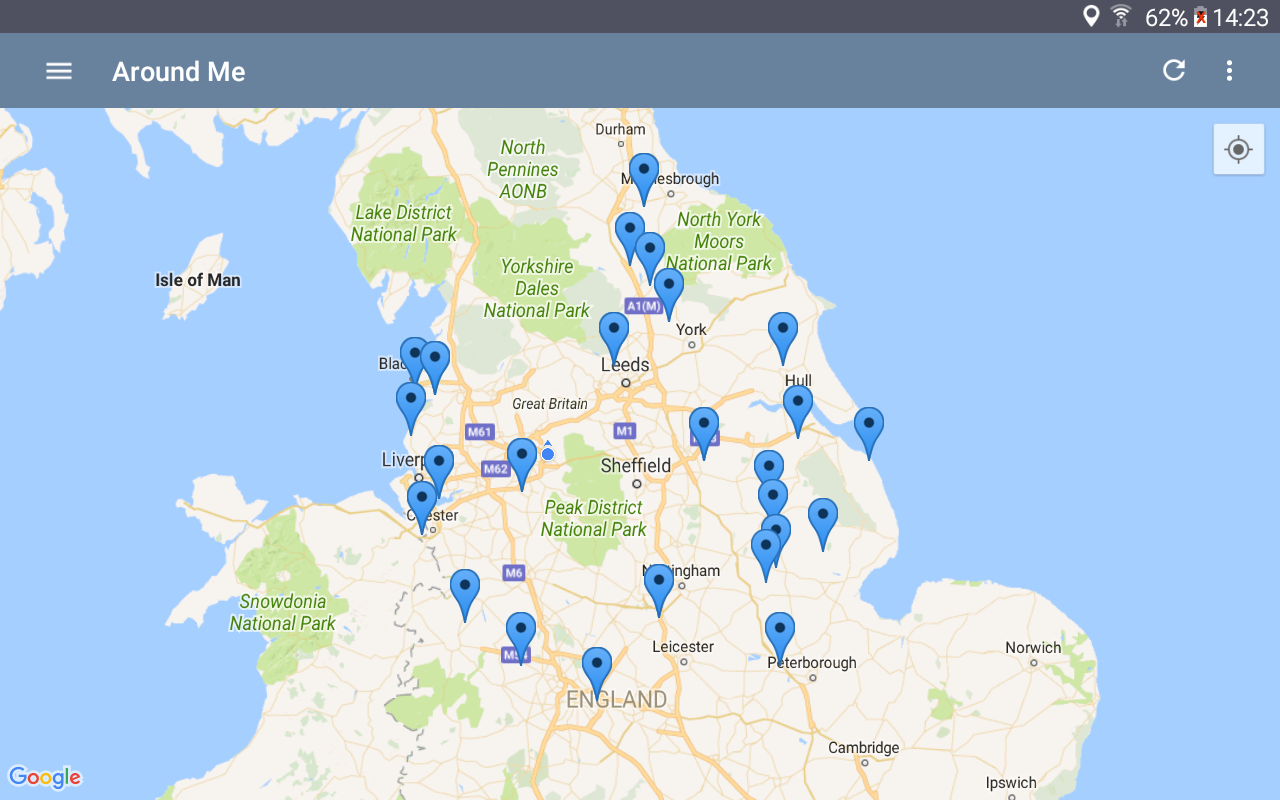Screen dimensions: 1280x800
Task: Tap the pin on the east coast
Action: (x=869, y=433)
